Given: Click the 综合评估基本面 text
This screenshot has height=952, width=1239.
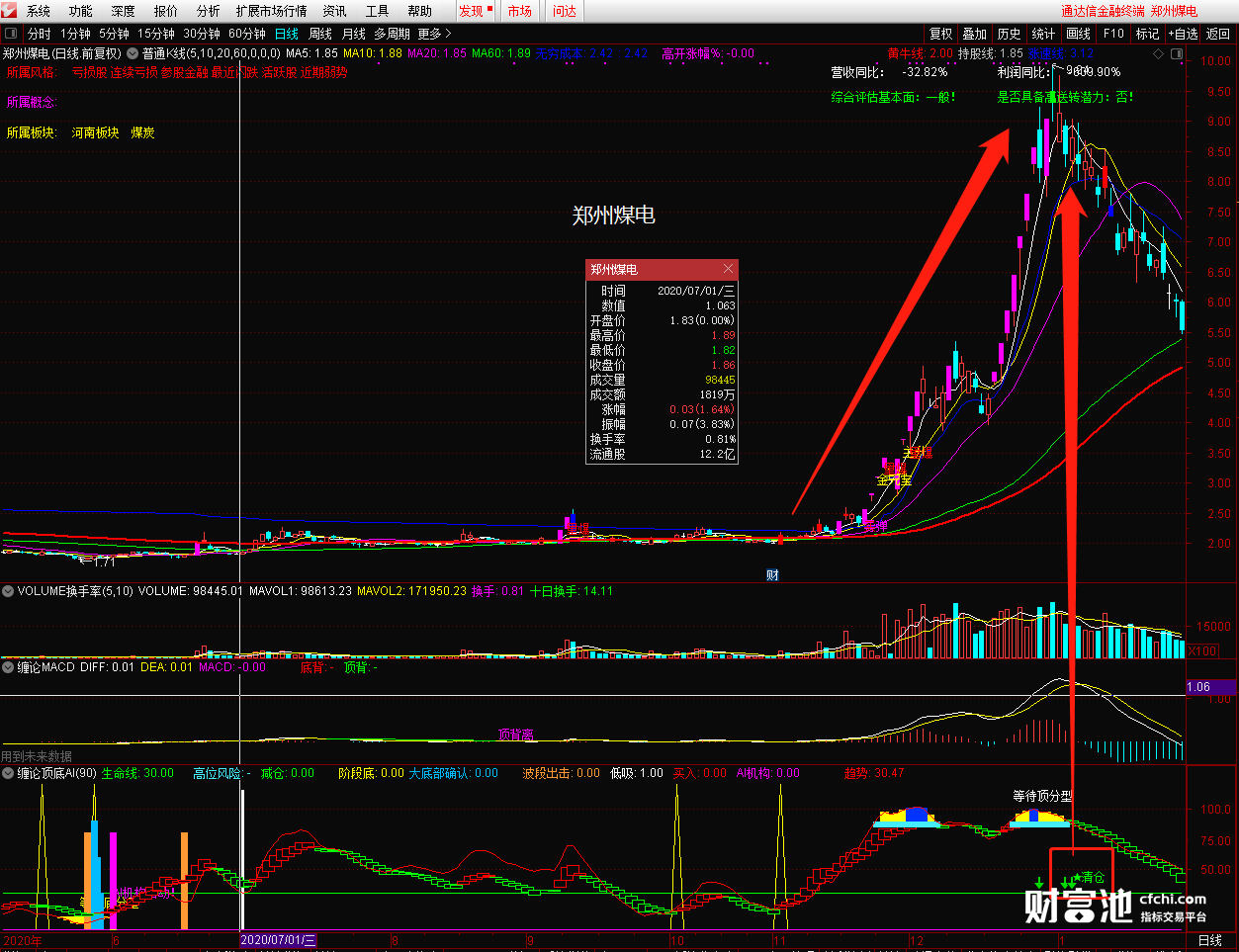Looking at the screenshot, I should coord(894,97).
